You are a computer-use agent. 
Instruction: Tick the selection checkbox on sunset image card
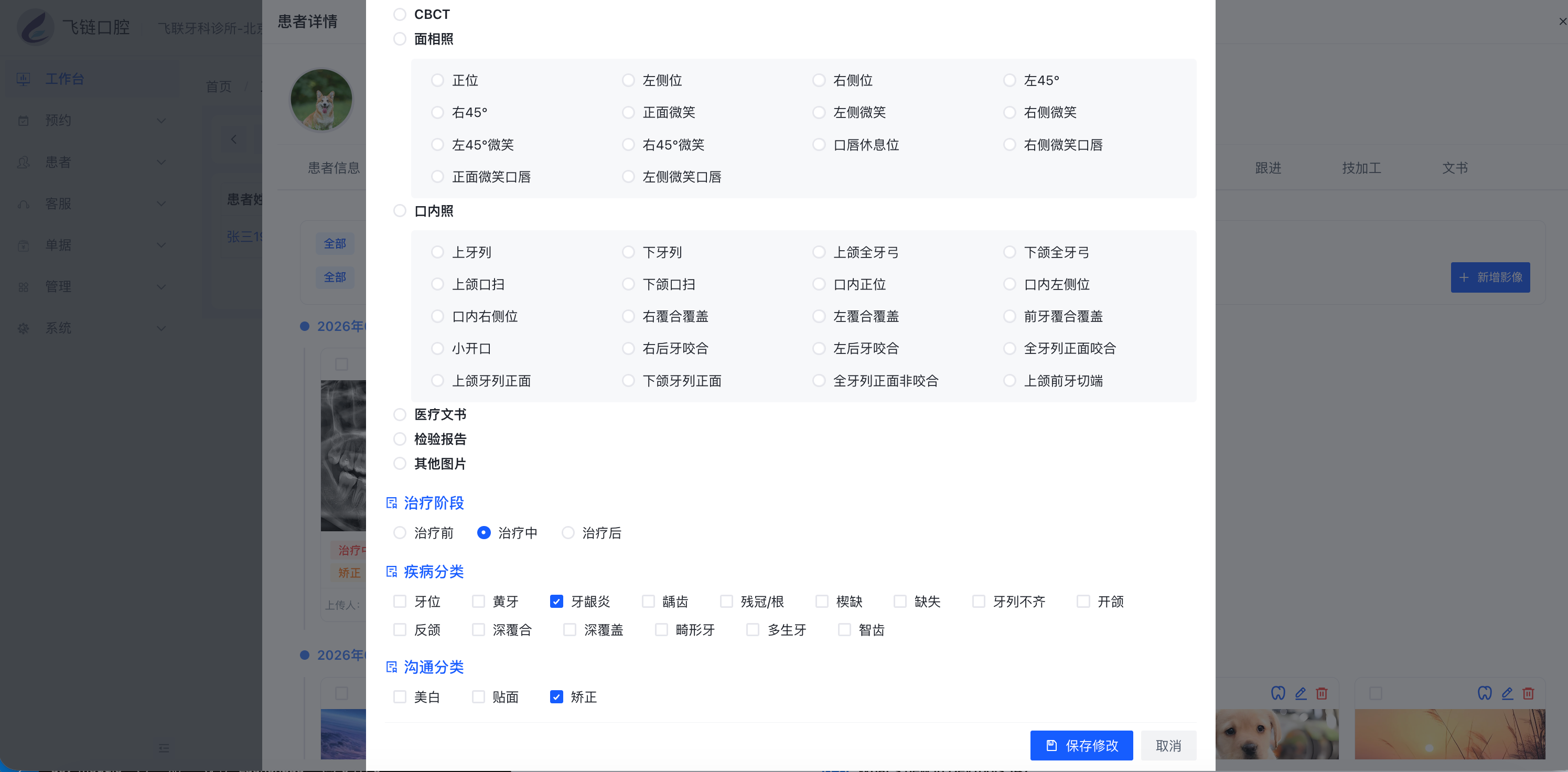point(1376,693)
